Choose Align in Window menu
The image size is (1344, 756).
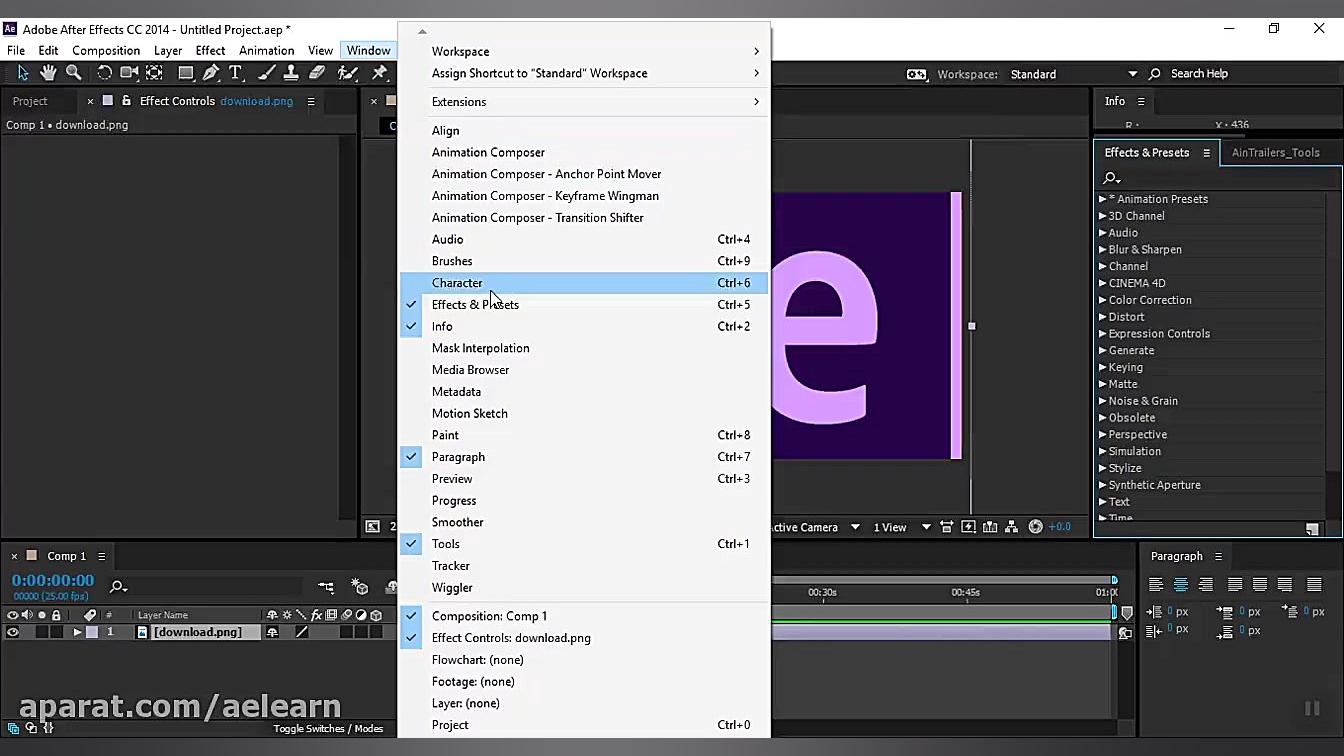click(584, 131)
